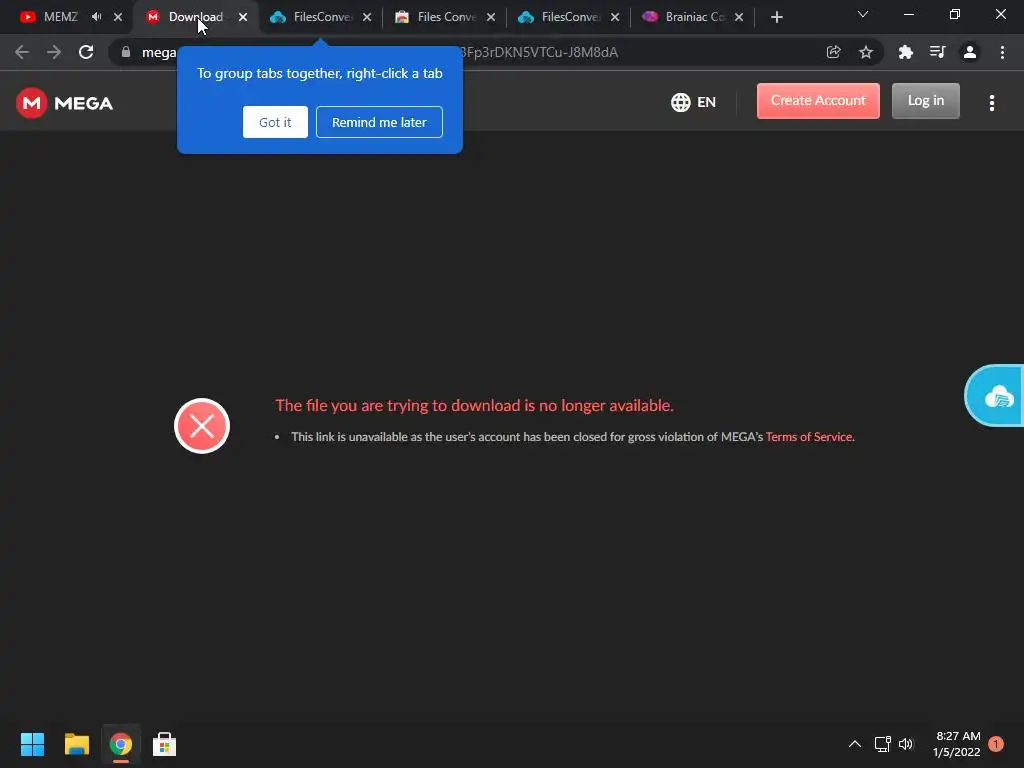The width and height of the screenshot is (1024, 768).
Task: Mute the MEMZ tab audio icon
Action: tap(97, 17)
